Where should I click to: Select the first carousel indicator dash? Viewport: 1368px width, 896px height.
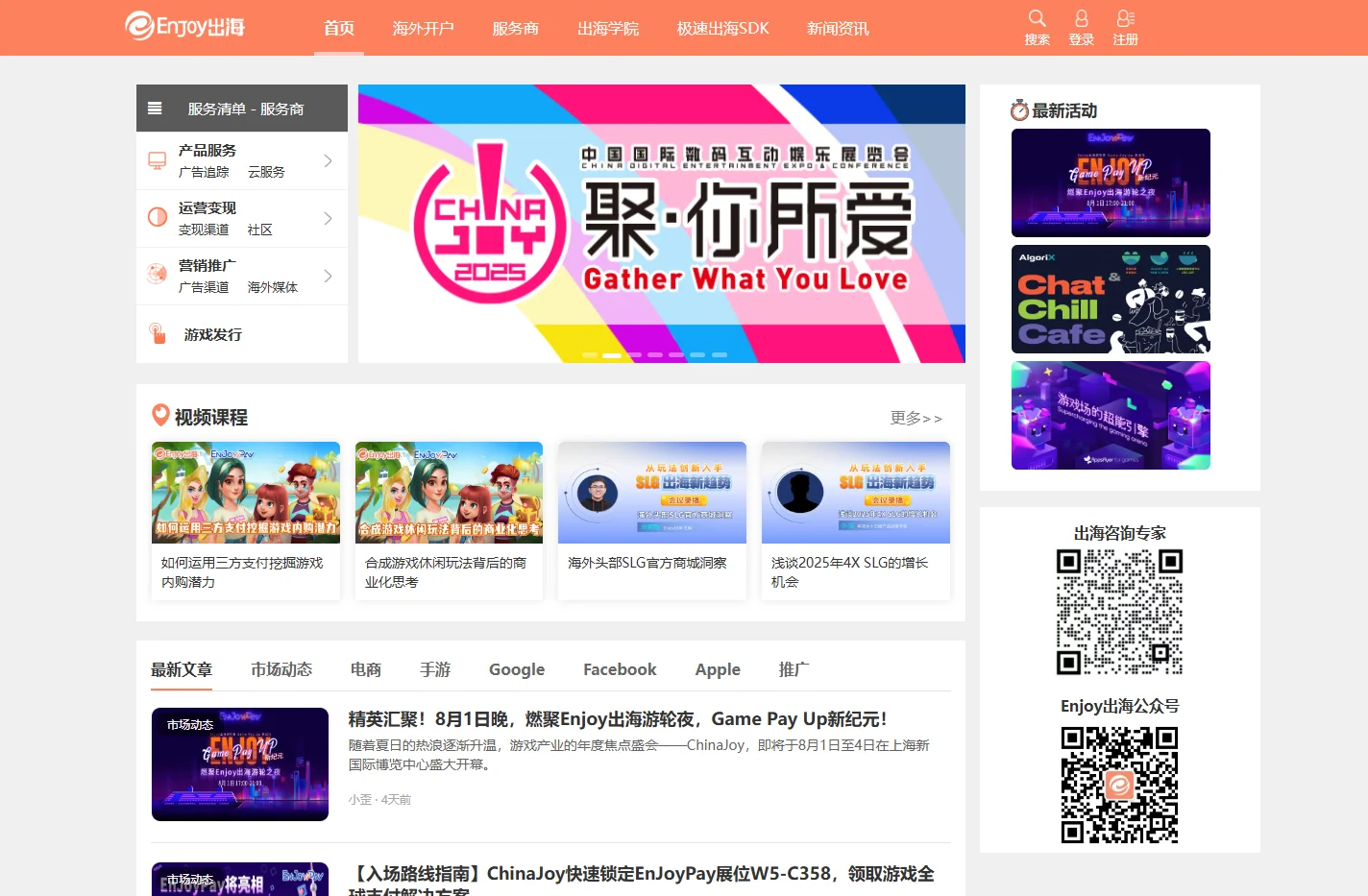click(x=590, y=354)
